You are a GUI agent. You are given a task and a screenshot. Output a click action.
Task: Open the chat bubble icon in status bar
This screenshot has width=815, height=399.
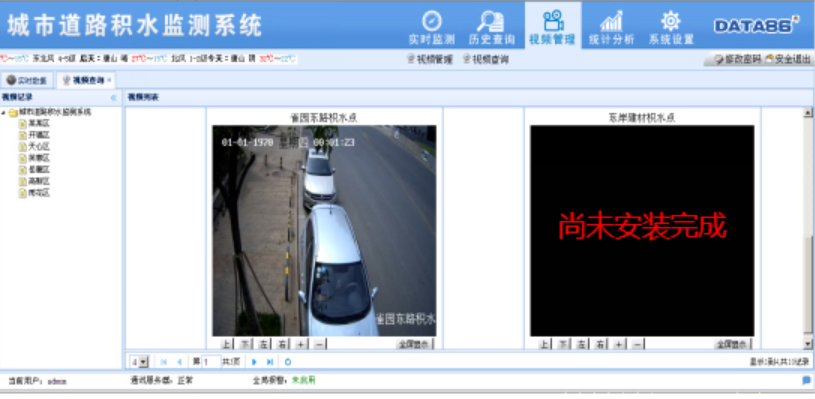click(806, 380)
